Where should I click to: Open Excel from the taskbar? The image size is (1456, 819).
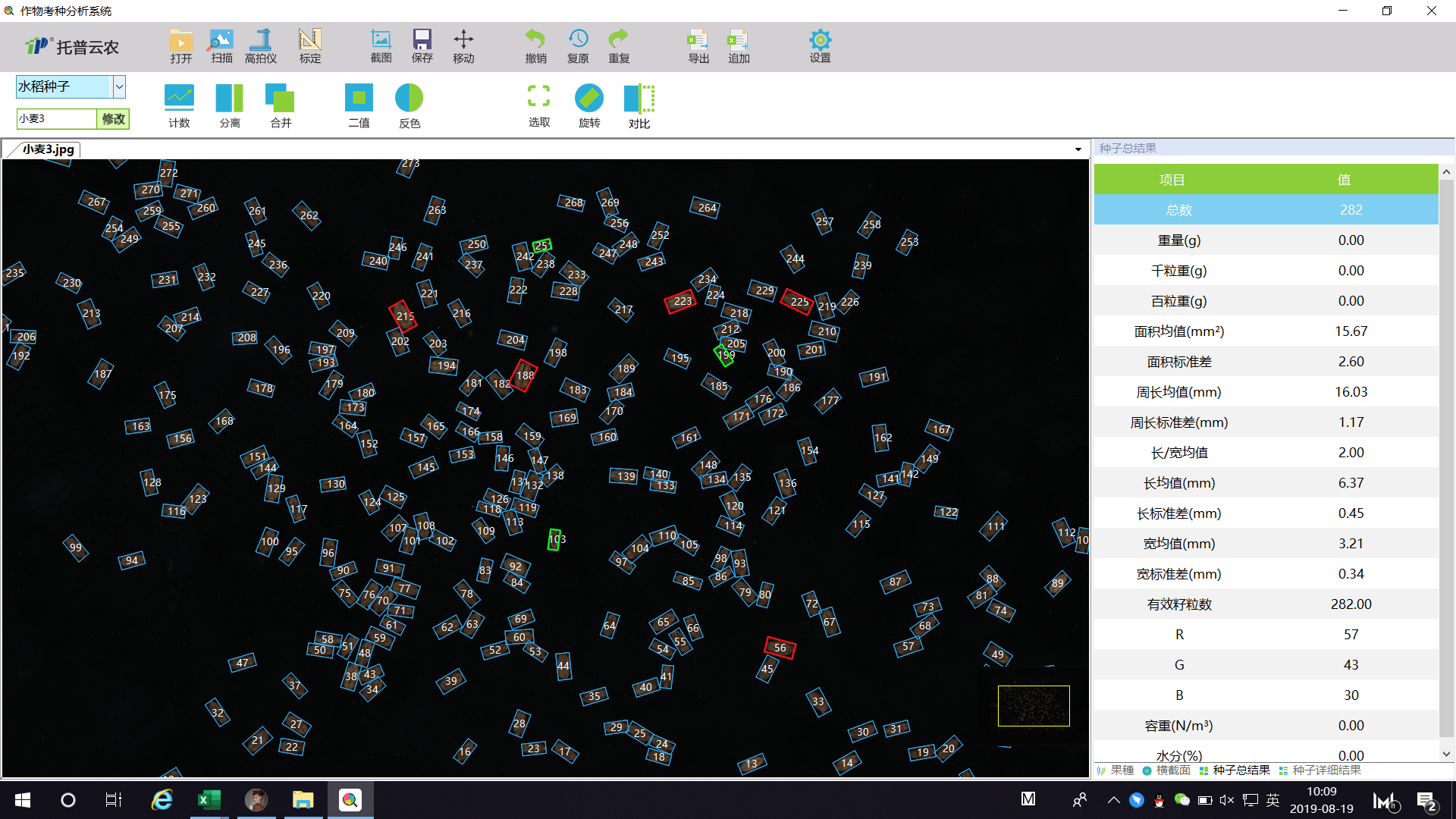point(209,800)
